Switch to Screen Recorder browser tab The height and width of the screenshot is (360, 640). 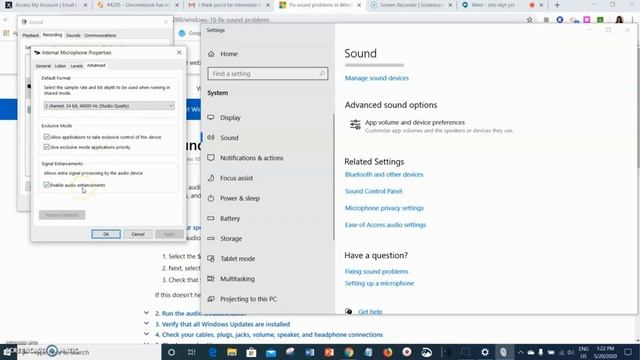412,5
